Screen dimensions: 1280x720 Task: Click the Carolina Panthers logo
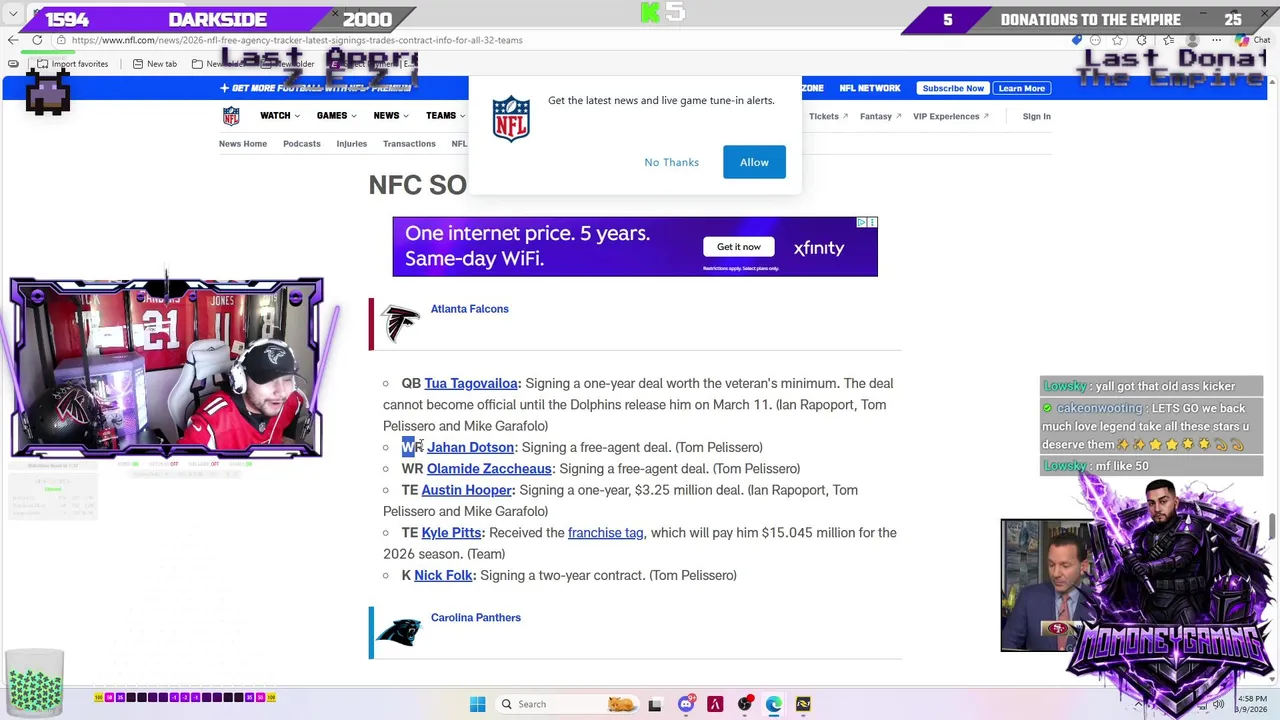pos(399,632)
